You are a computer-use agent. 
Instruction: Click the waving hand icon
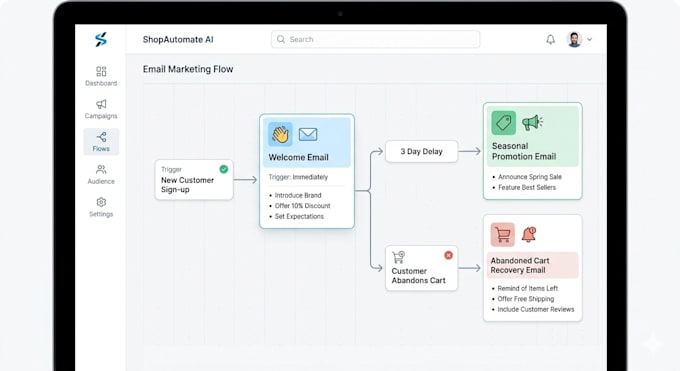280,134
